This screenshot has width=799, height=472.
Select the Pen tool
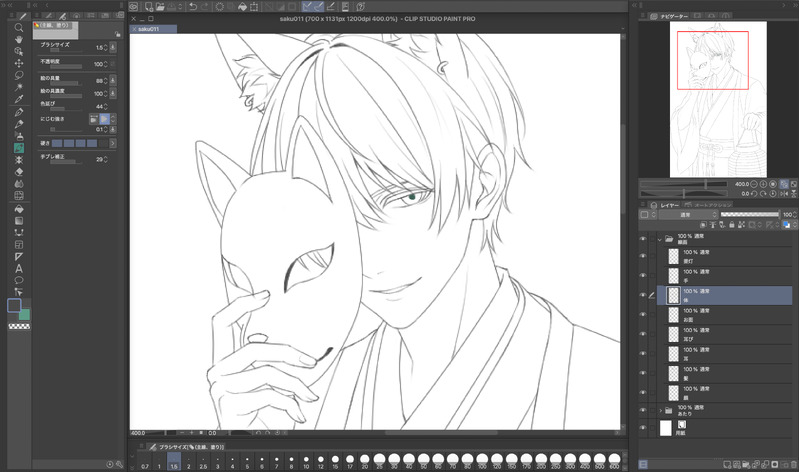[x=19, y=112]
